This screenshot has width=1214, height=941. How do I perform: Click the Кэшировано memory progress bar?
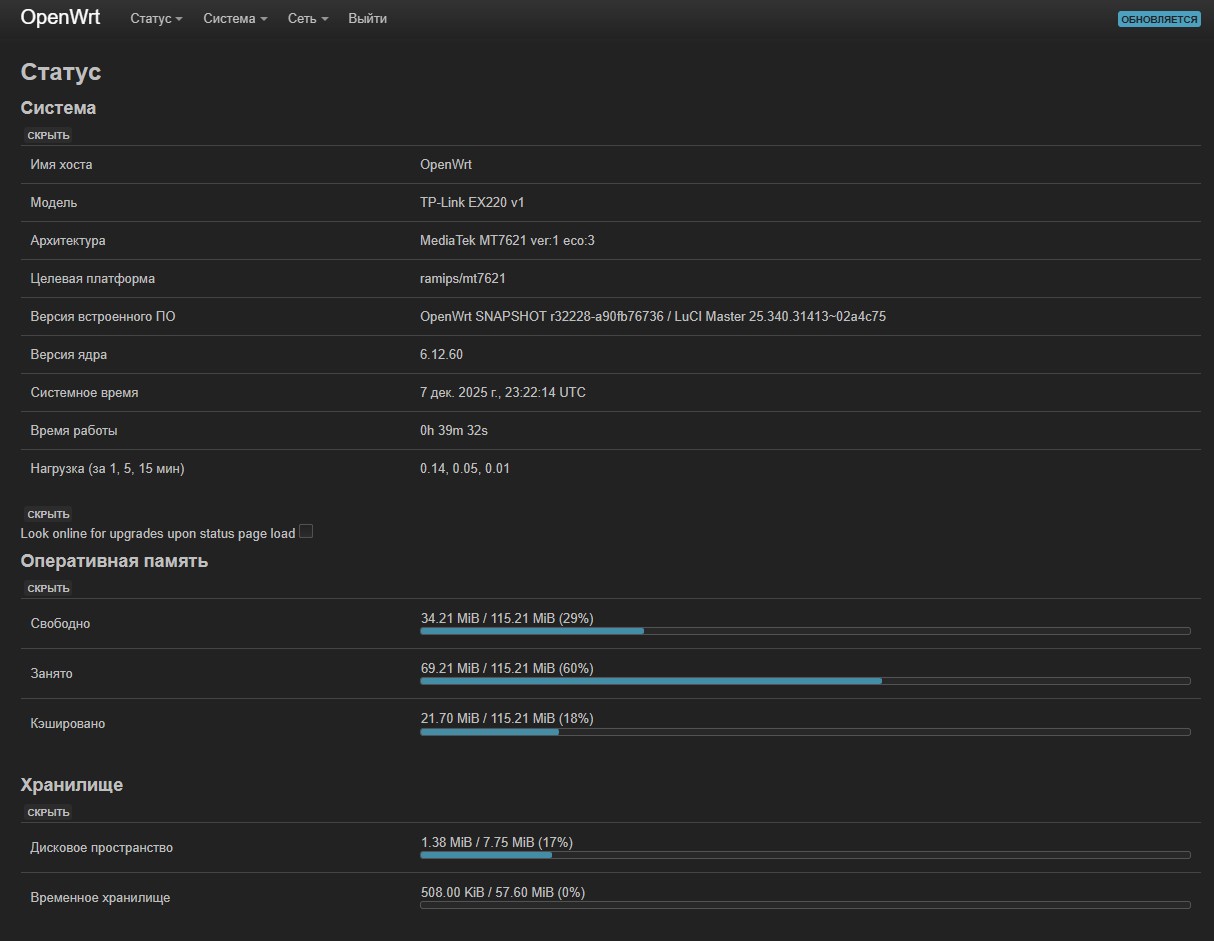tap(805, 731)
